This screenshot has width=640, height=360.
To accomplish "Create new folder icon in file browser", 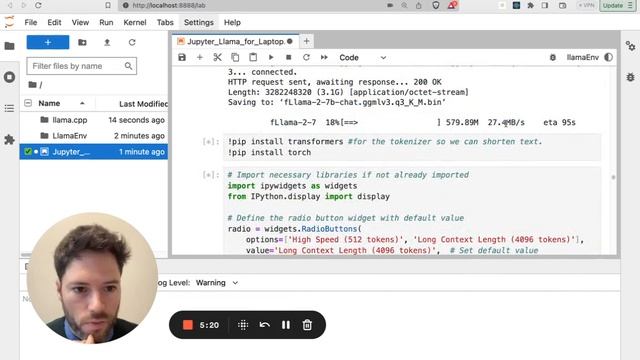I will tap(82, 42).
